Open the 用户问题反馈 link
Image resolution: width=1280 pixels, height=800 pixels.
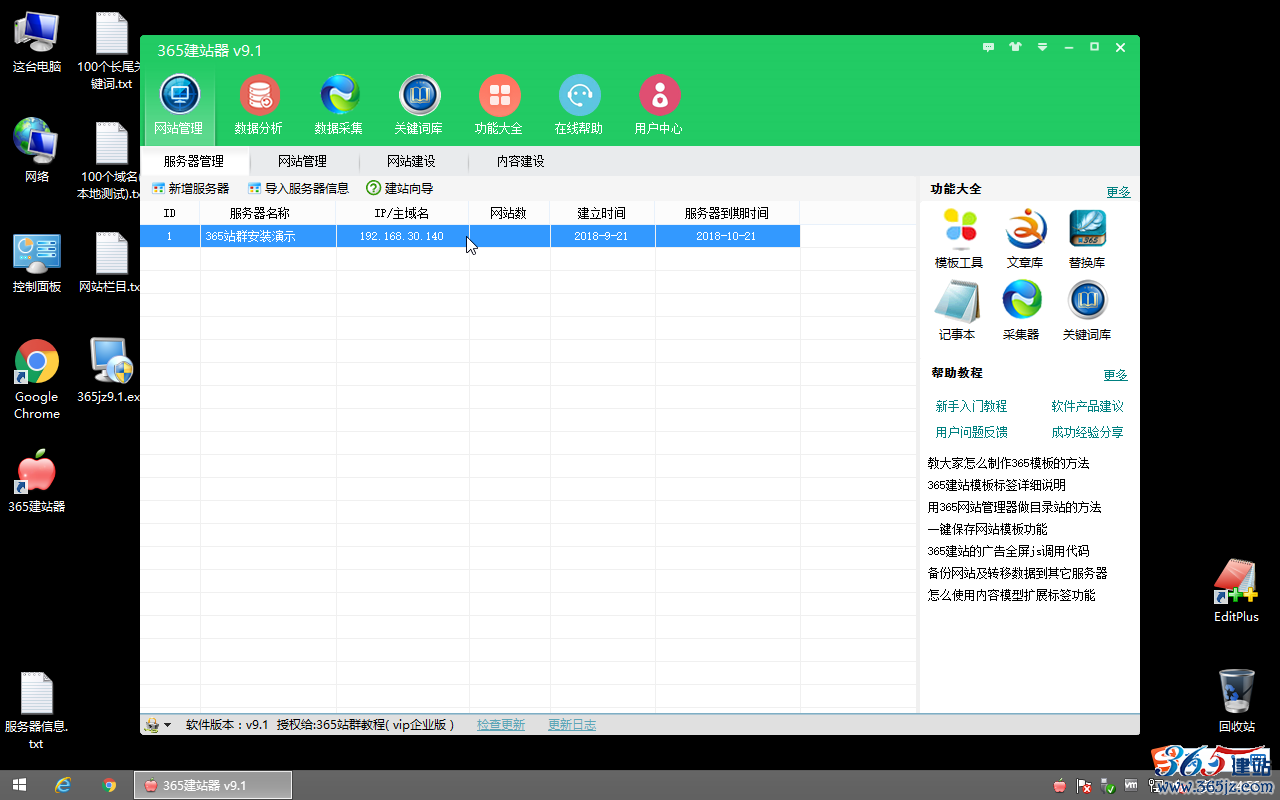[x=971, y=432]
